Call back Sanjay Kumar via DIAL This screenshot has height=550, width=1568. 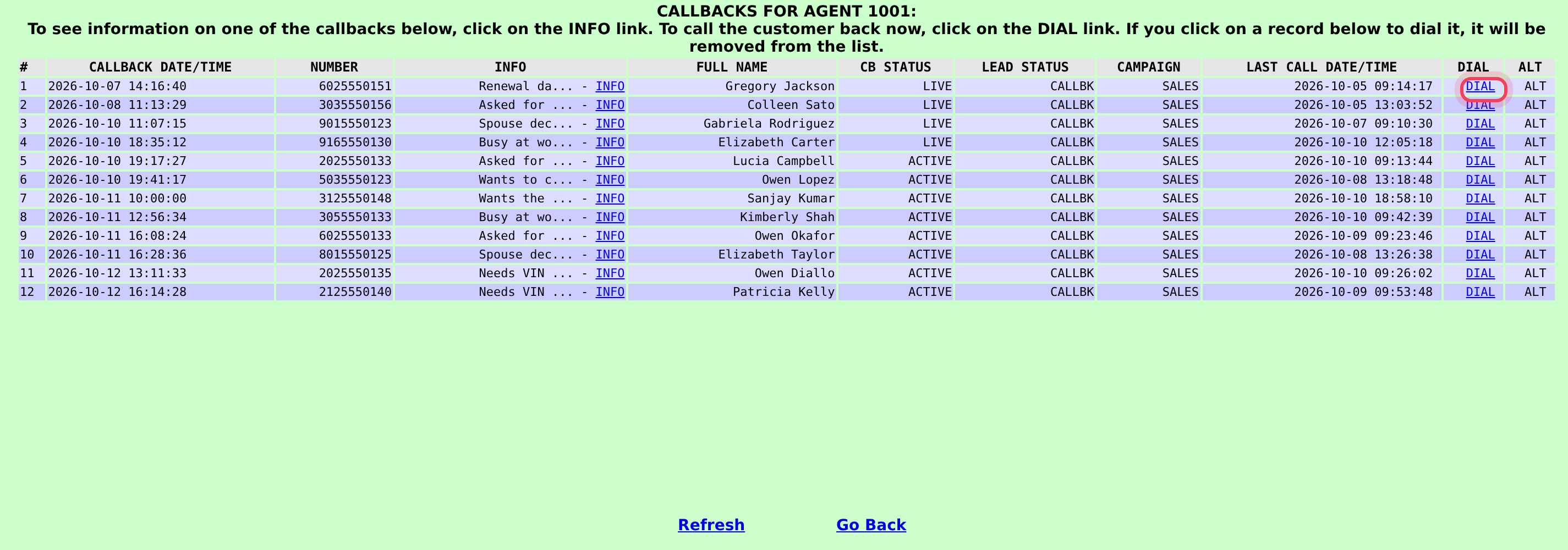click(x=1480, y=199)
